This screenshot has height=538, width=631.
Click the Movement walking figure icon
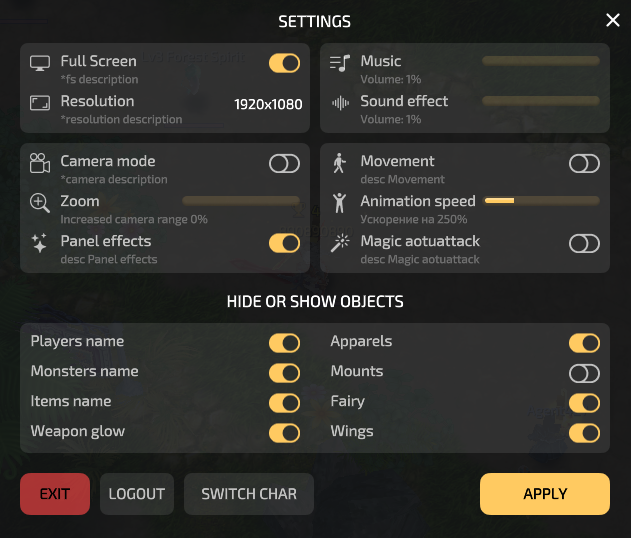coord(340,163)
